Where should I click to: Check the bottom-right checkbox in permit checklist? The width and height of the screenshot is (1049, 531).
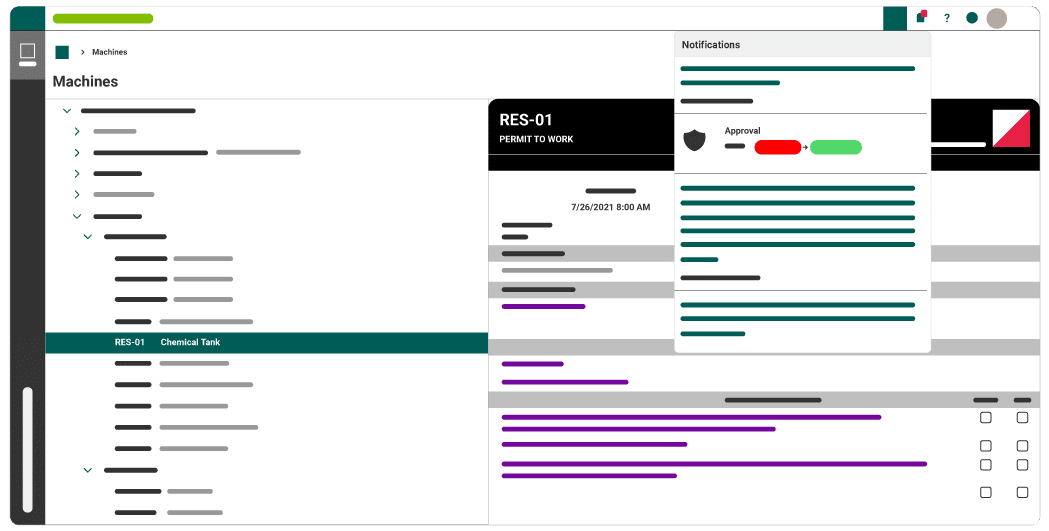[1022, 492]
